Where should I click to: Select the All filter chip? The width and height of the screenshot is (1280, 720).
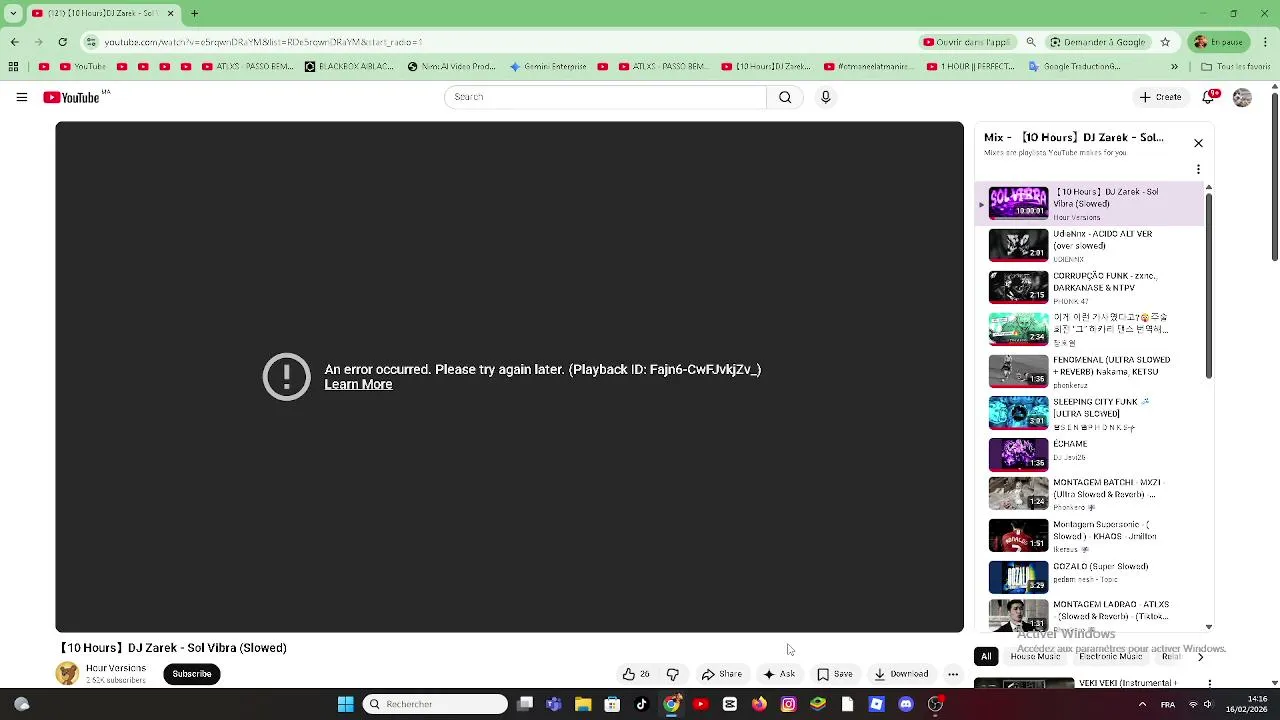click(986, 657)
